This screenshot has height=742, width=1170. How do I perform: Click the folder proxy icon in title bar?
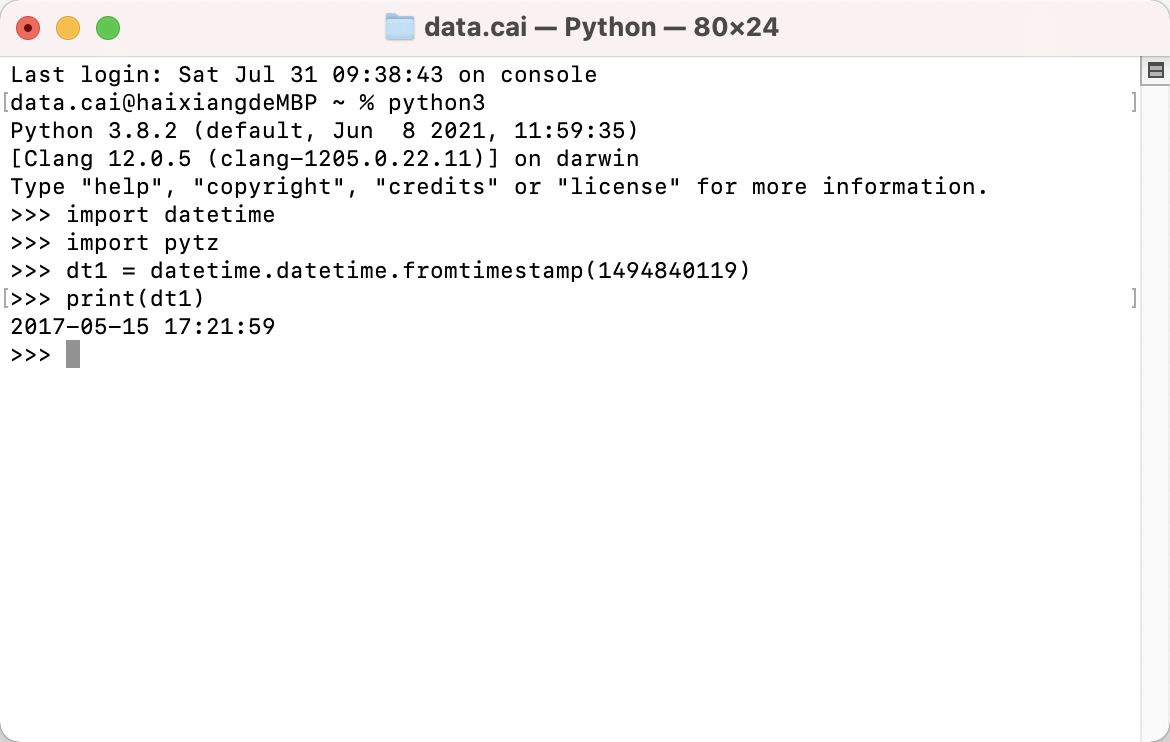pos(400,28)
